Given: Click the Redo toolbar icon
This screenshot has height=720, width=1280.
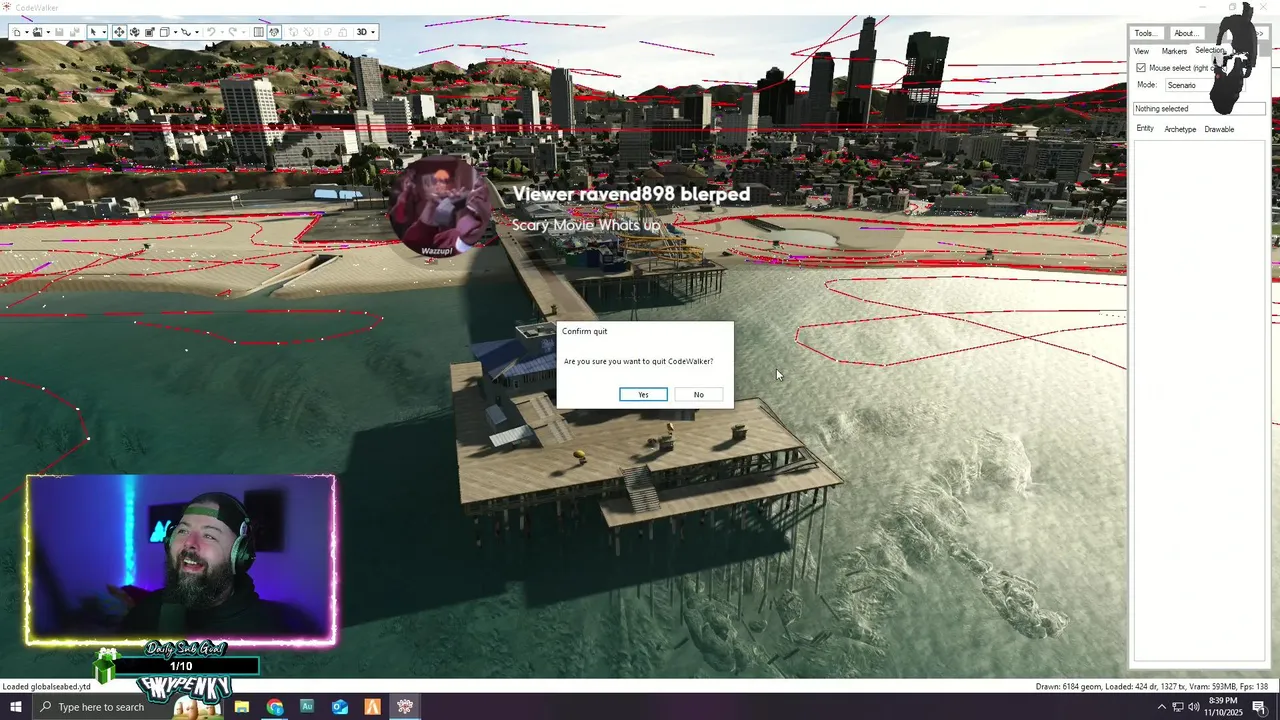Looking at the screenshot, I should [232, 32].
